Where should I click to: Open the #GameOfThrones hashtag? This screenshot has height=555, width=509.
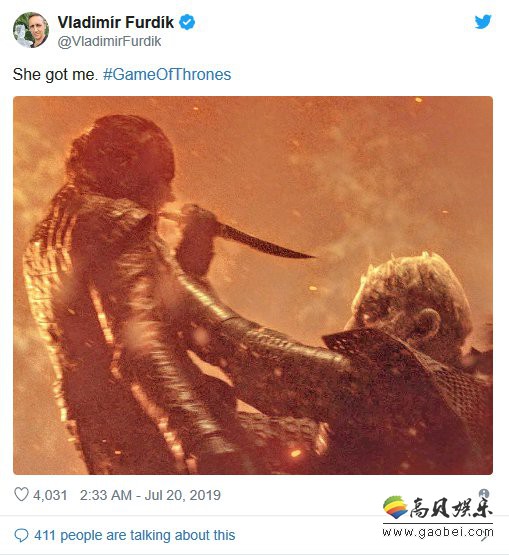tap(167, 74)
